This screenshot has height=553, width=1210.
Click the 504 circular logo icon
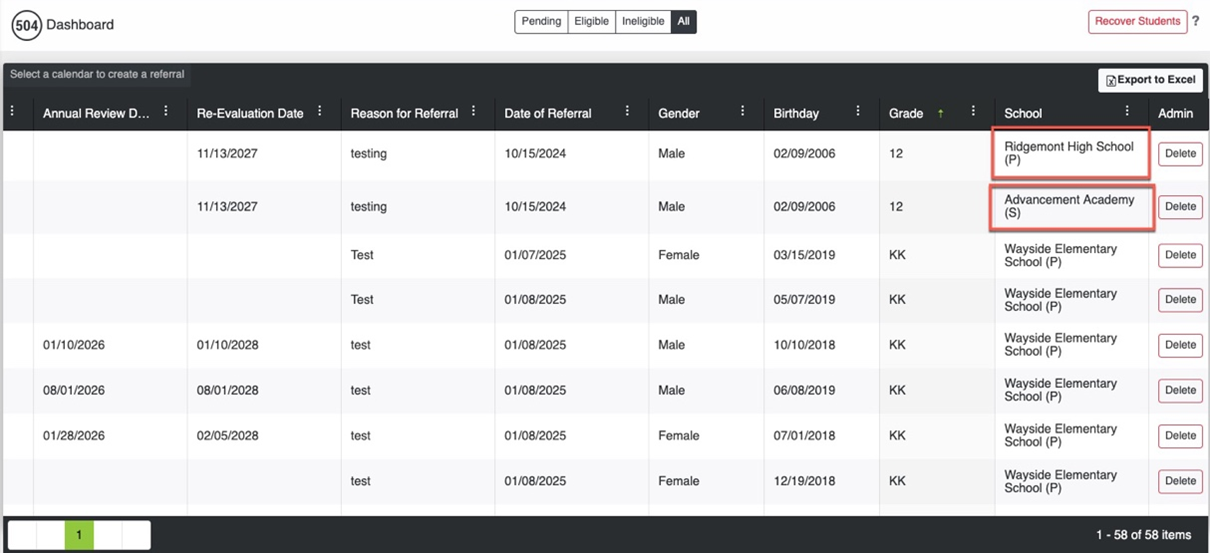tap(27, 24)
